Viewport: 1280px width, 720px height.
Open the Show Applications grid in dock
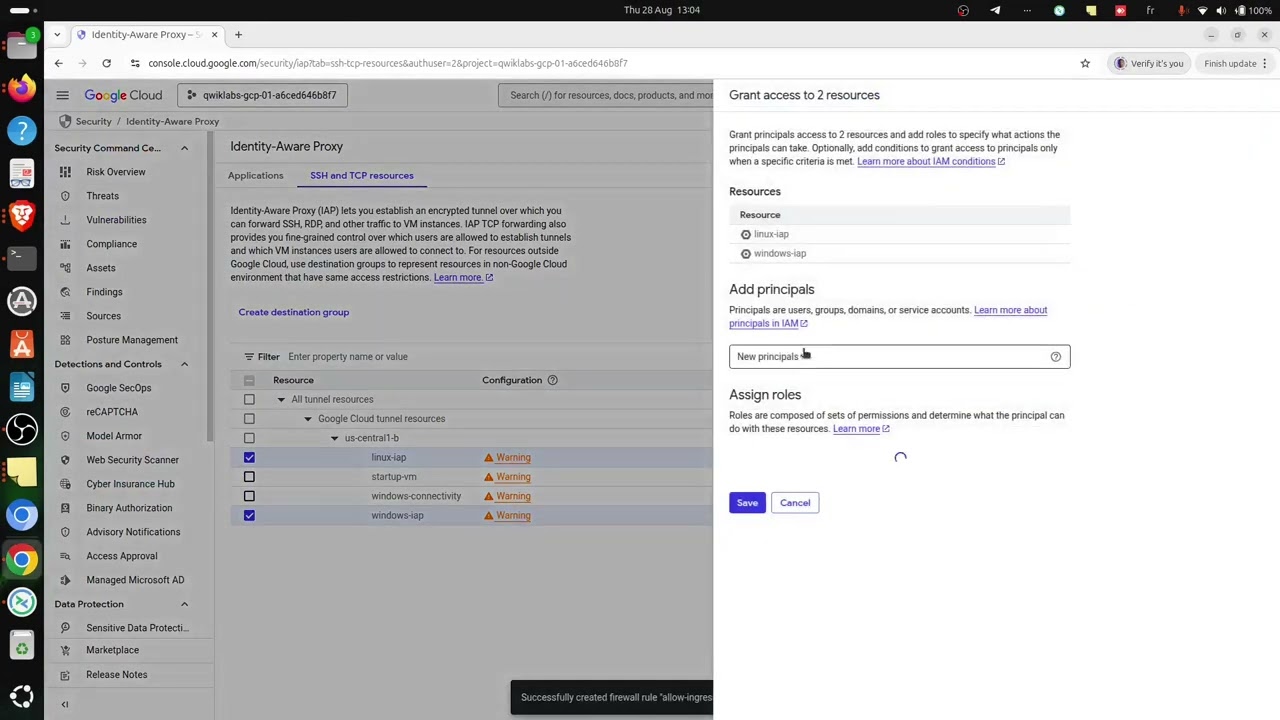21,696
